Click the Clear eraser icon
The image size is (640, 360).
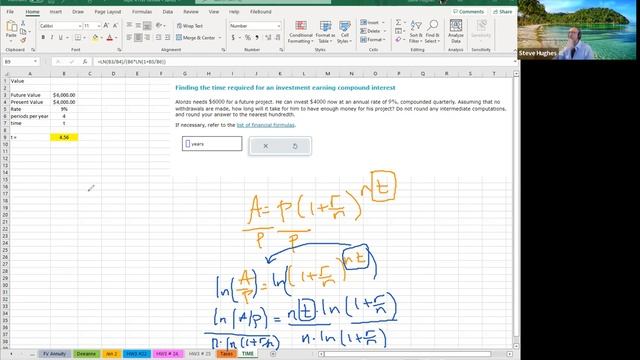(x=398, y=40)
